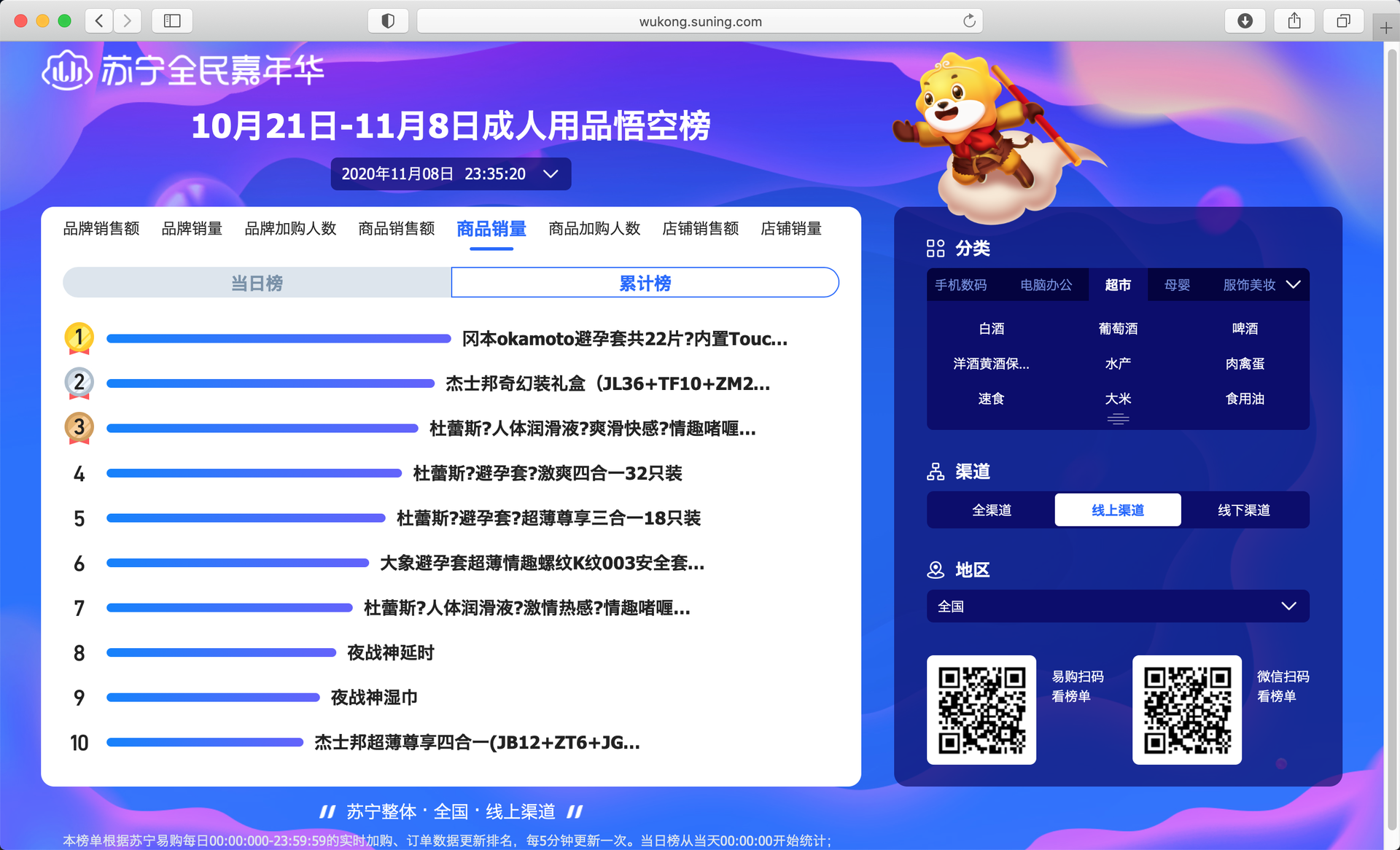This screenshot has width=1400, height=850.
Task: Toggle to the 累计榜 cumulative ranking
Action: pyautogui.click(x=645, y=282)
